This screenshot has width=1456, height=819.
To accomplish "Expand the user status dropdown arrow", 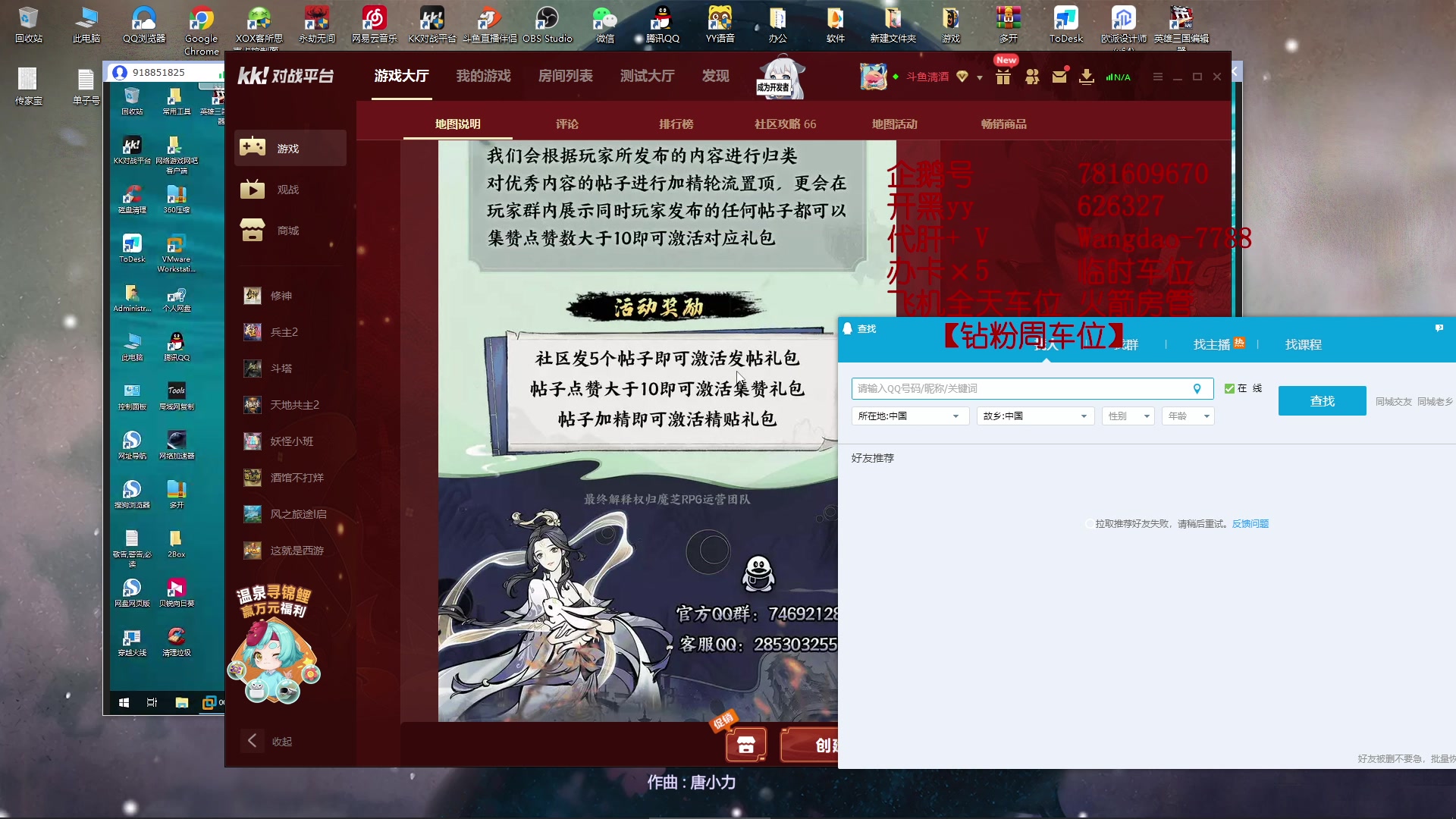I will click(980, 77).
